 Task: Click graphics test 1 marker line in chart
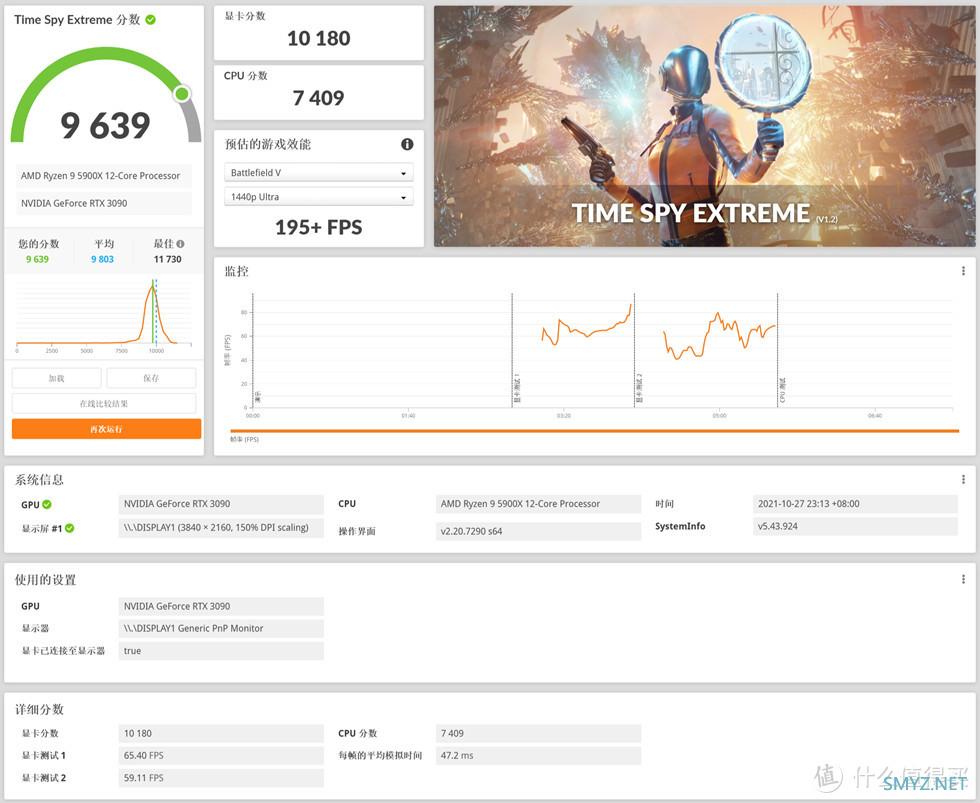click(x=512, y=350)
